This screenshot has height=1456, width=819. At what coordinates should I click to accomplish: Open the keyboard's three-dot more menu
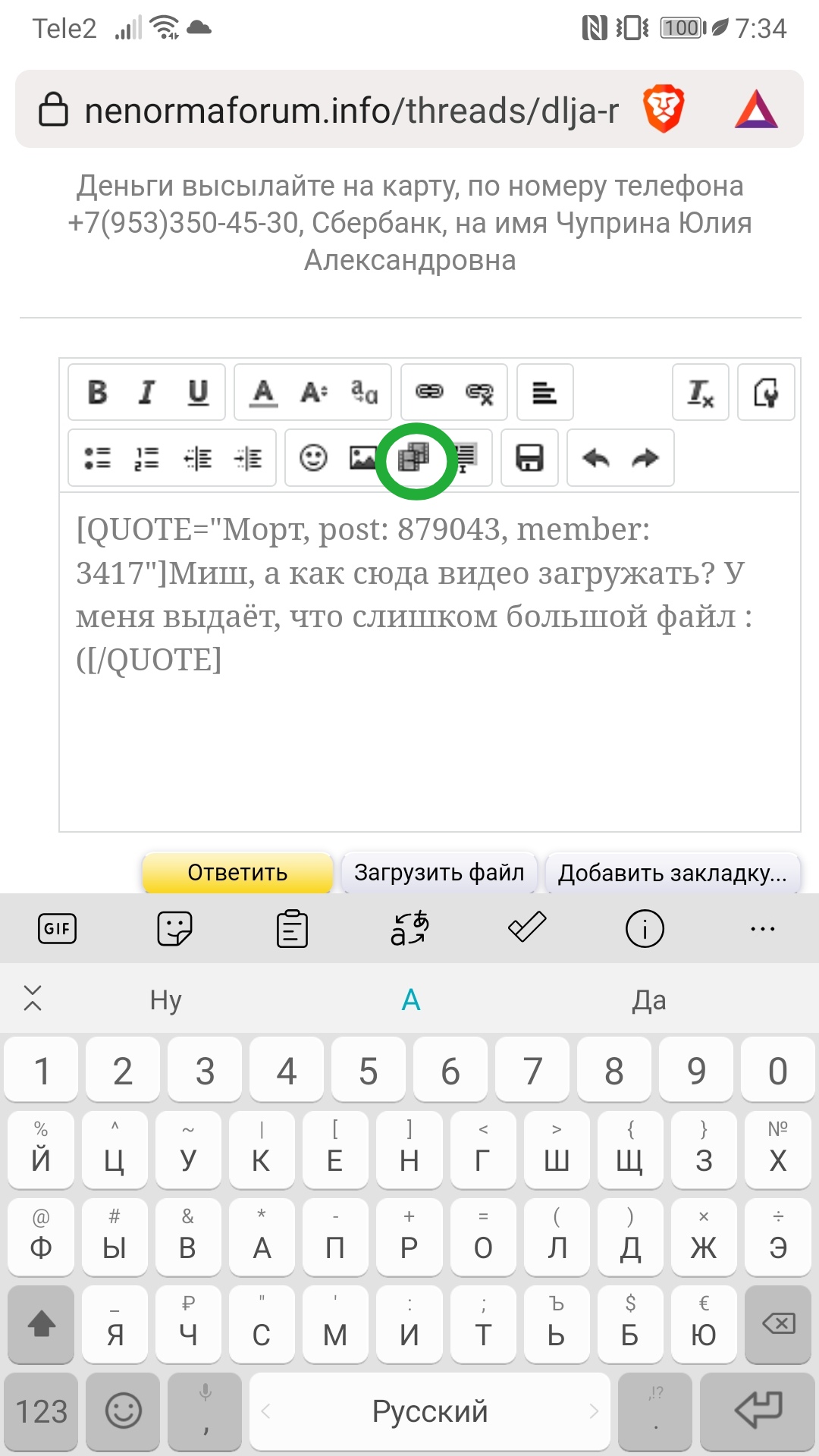tap(762, 929)
